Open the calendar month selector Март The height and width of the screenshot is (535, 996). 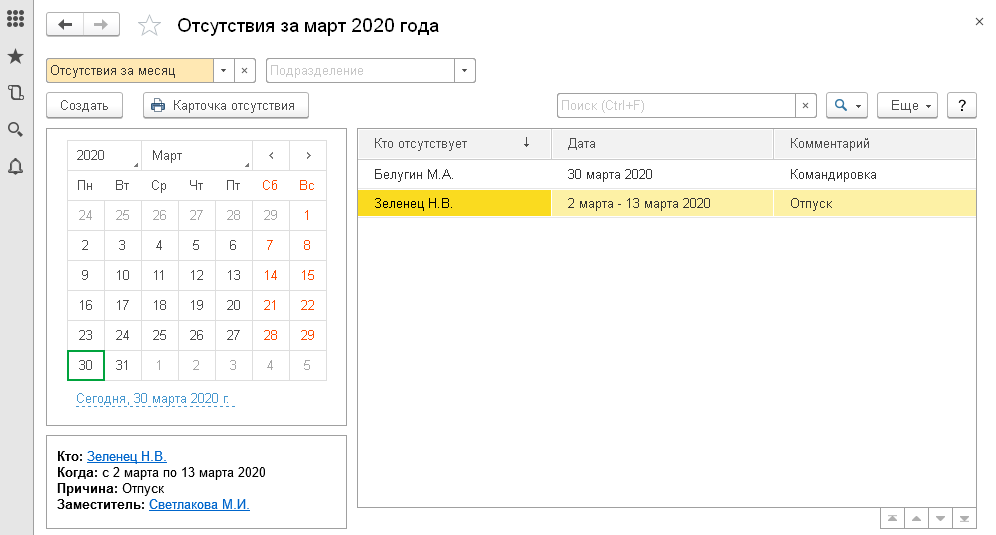tap(197, 156)
